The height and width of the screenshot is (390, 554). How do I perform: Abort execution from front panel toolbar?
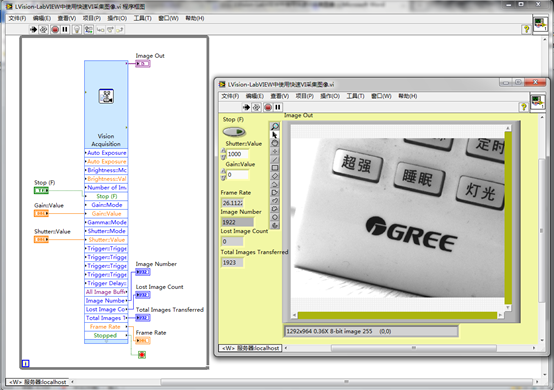click(268, 107)
